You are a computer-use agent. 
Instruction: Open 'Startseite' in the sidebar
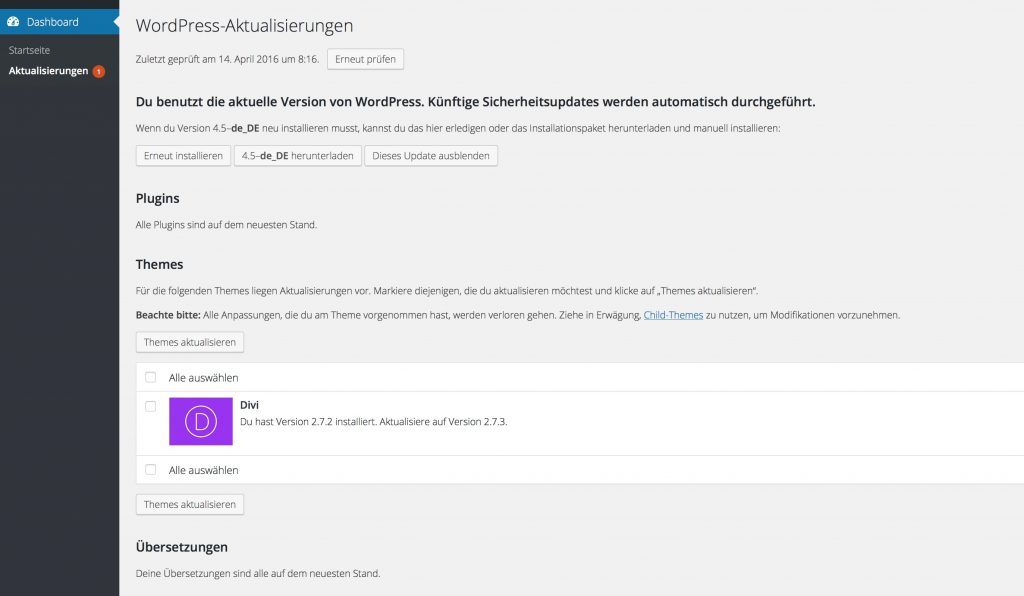(x=28, y=49)
